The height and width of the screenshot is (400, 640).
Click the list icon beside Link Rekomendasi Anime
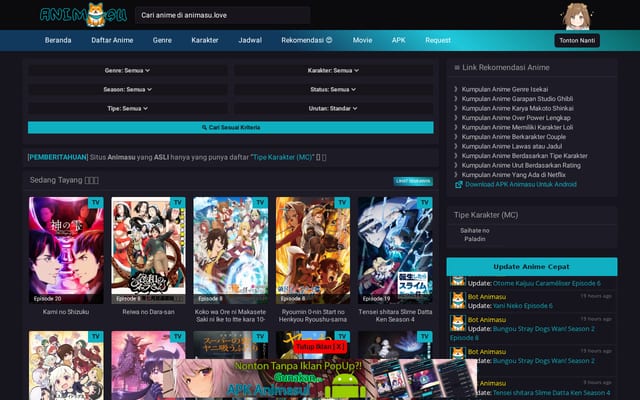[x=457, y=68]
